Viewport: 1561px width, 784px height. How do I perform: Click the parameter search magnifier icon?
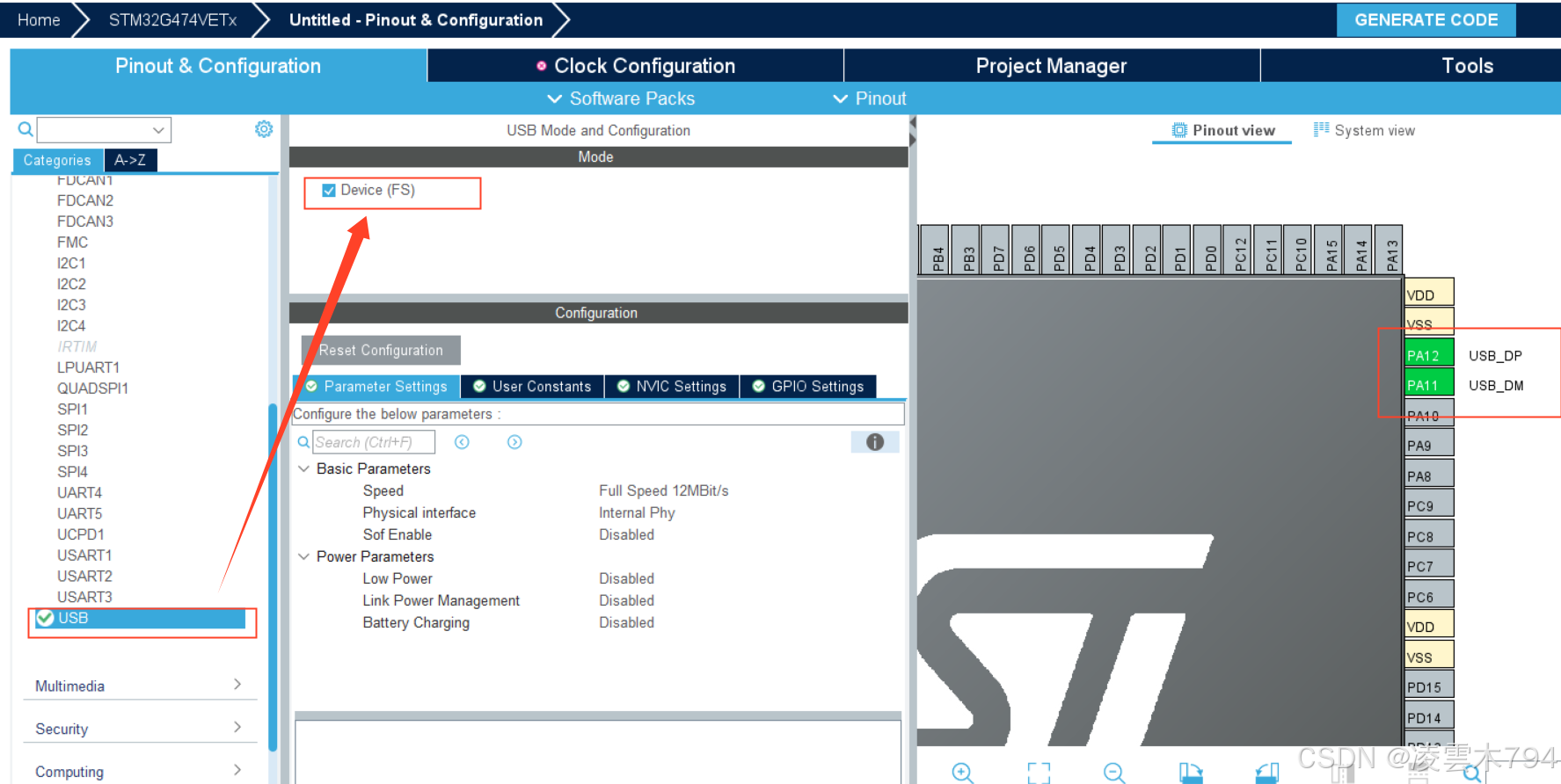[x=303, y=442]
